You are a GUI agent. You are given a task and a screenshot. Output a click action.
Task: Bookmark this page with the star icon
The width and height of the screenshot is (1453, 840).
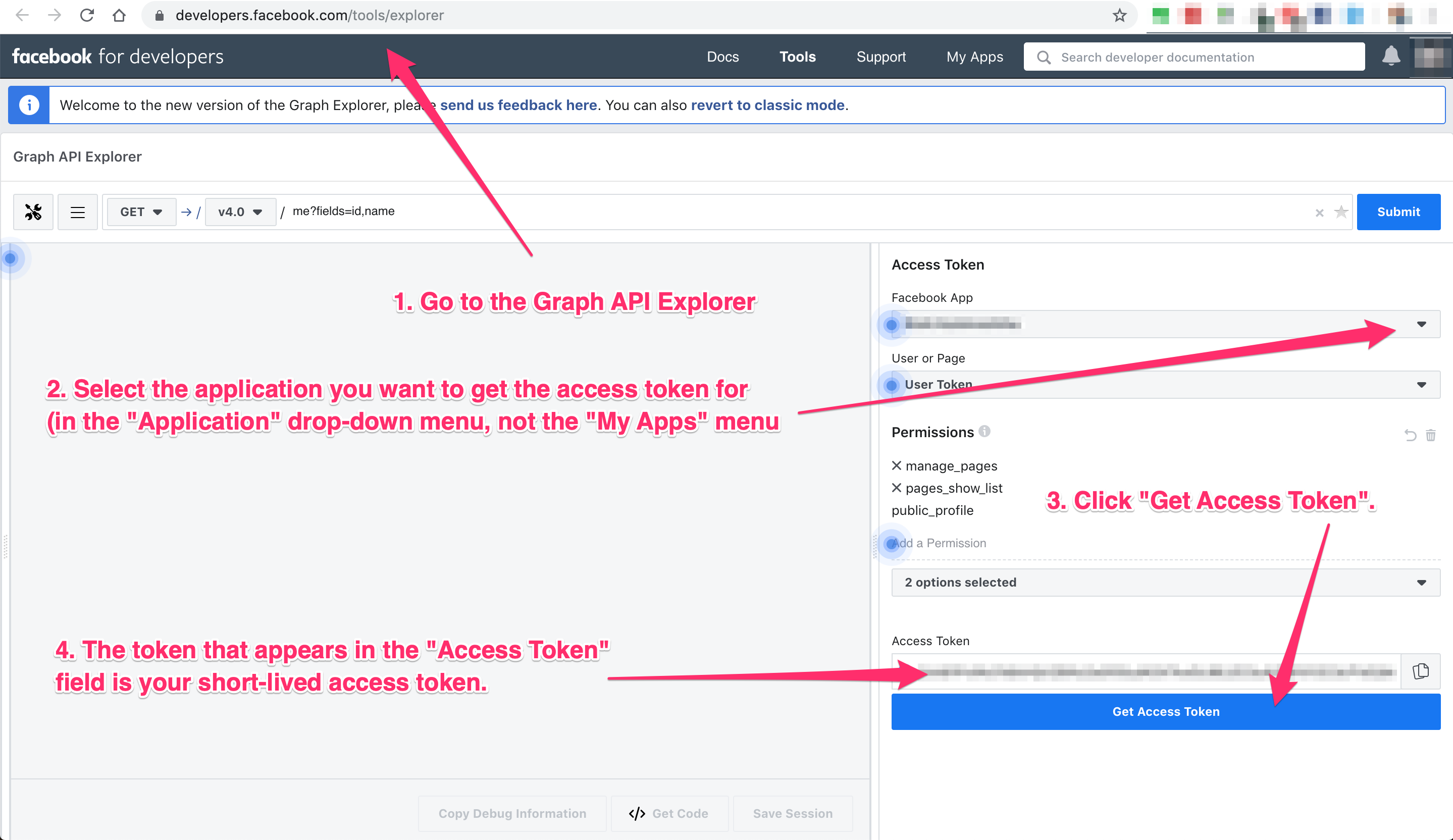[x=1119, y=16]
